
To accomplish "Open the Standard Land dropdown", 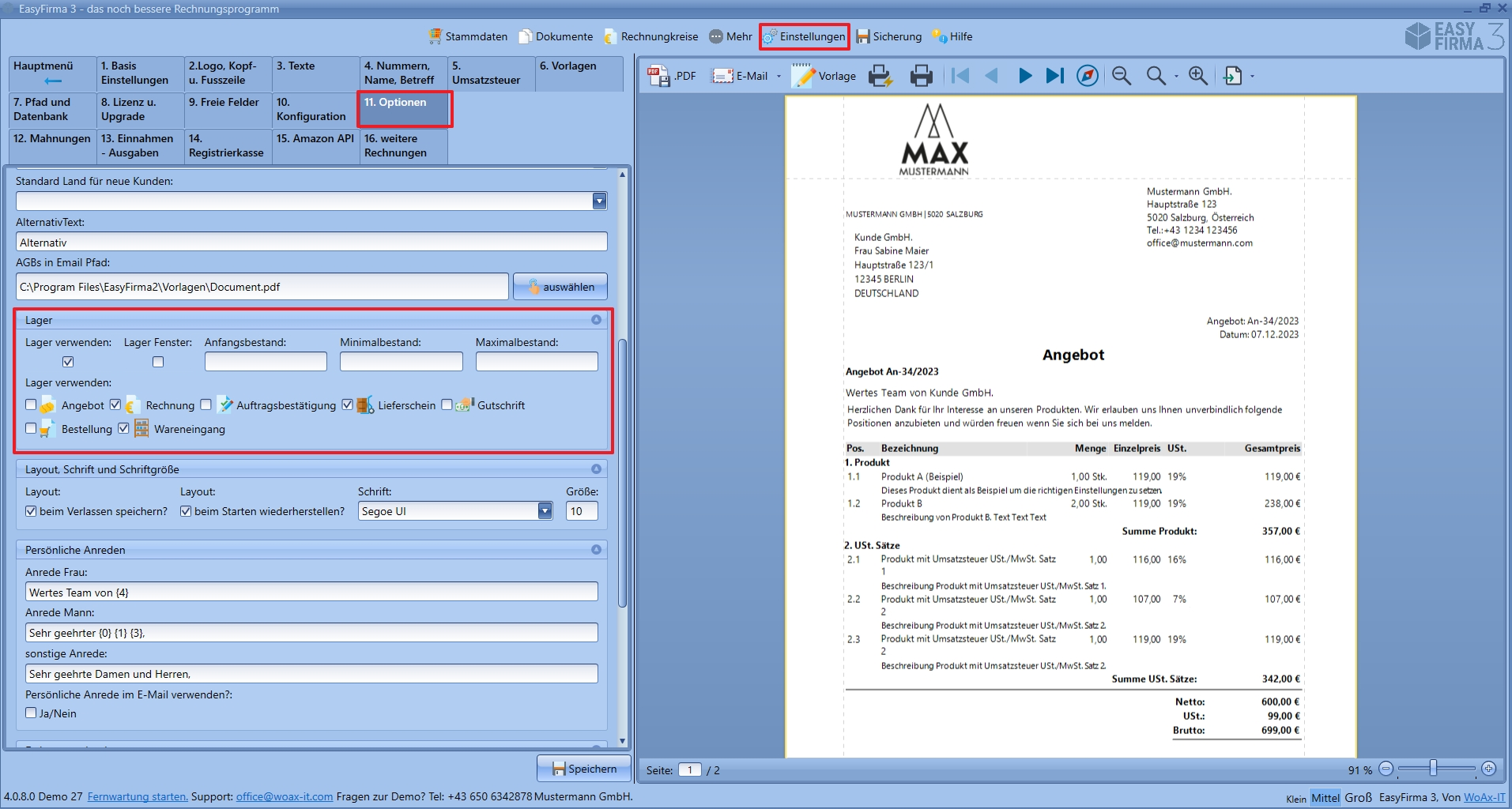I will [x=599, y=201].
